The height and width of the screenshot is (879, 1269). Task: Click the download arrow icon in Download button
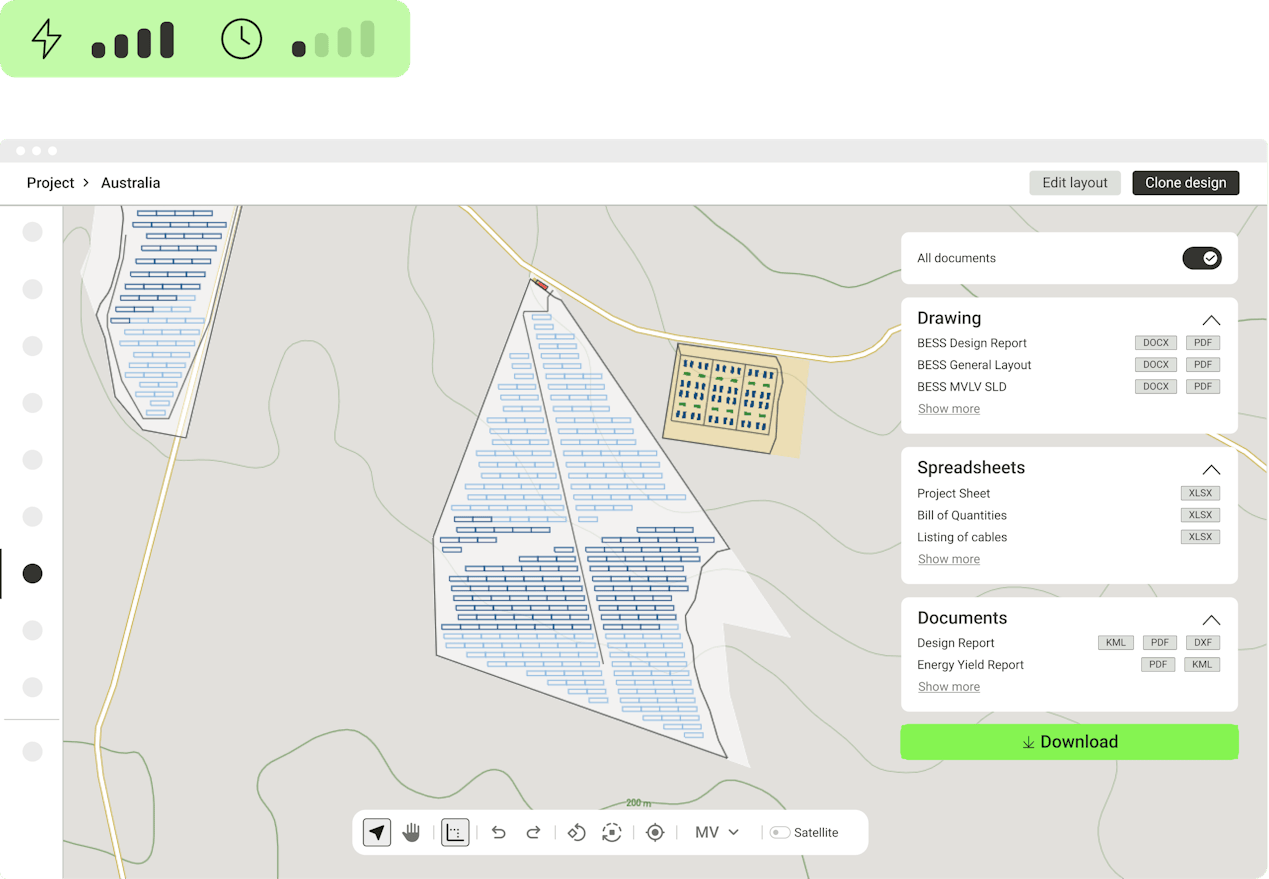[1028, 742]
